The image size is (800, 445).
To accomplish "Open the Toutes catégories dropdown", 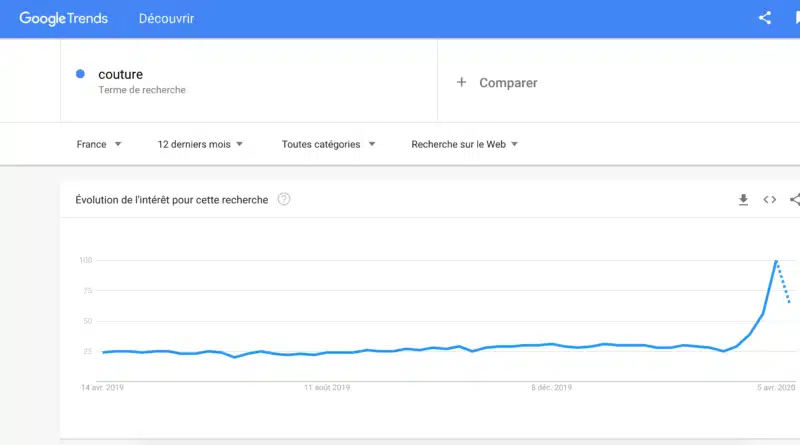I will click(328, 144).
